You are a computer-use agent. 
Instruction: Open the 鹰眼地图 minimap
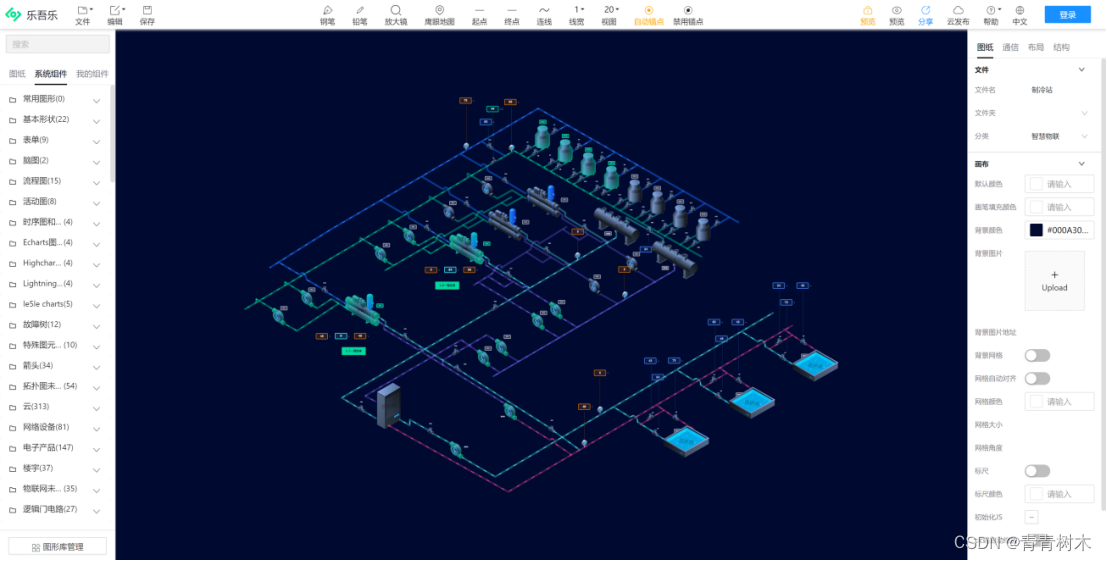click(439, 15)
